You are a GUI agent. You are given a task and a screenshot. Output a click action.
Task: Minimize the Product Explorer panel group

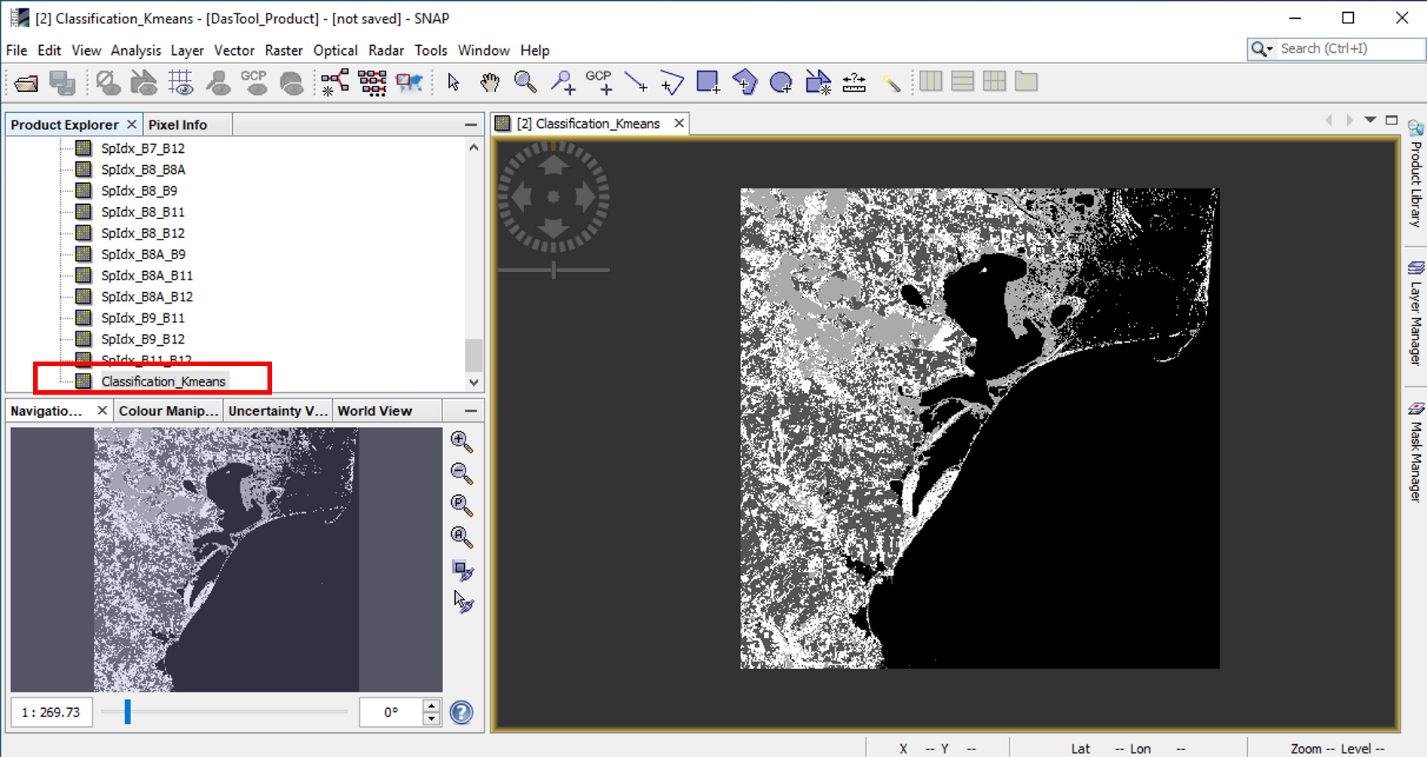tap(471, 125)
